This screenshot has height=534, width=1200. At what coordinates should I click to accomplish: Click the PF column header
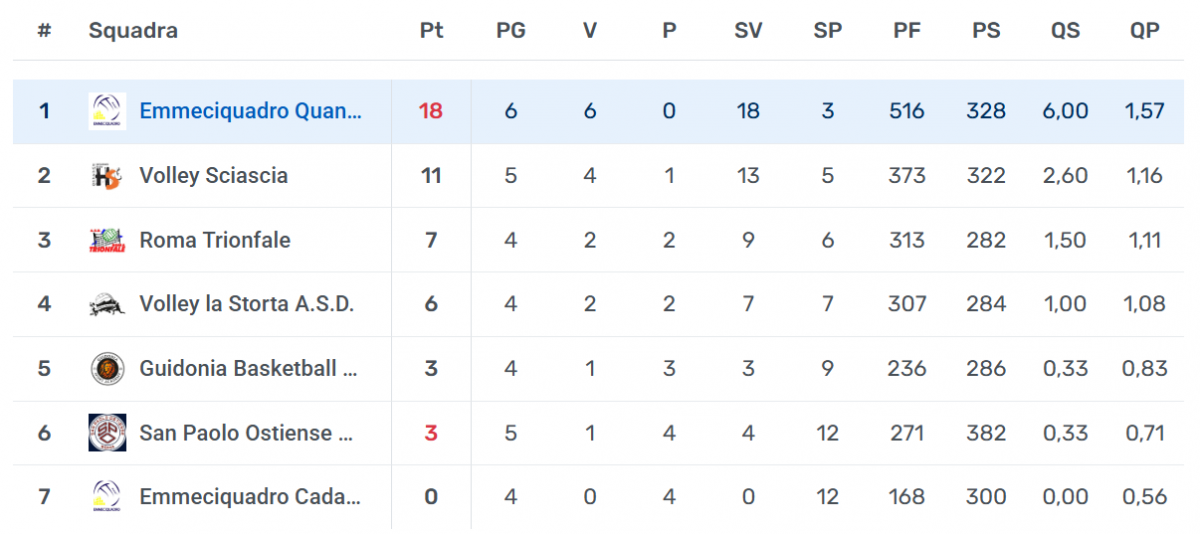[x=907, y=31]
